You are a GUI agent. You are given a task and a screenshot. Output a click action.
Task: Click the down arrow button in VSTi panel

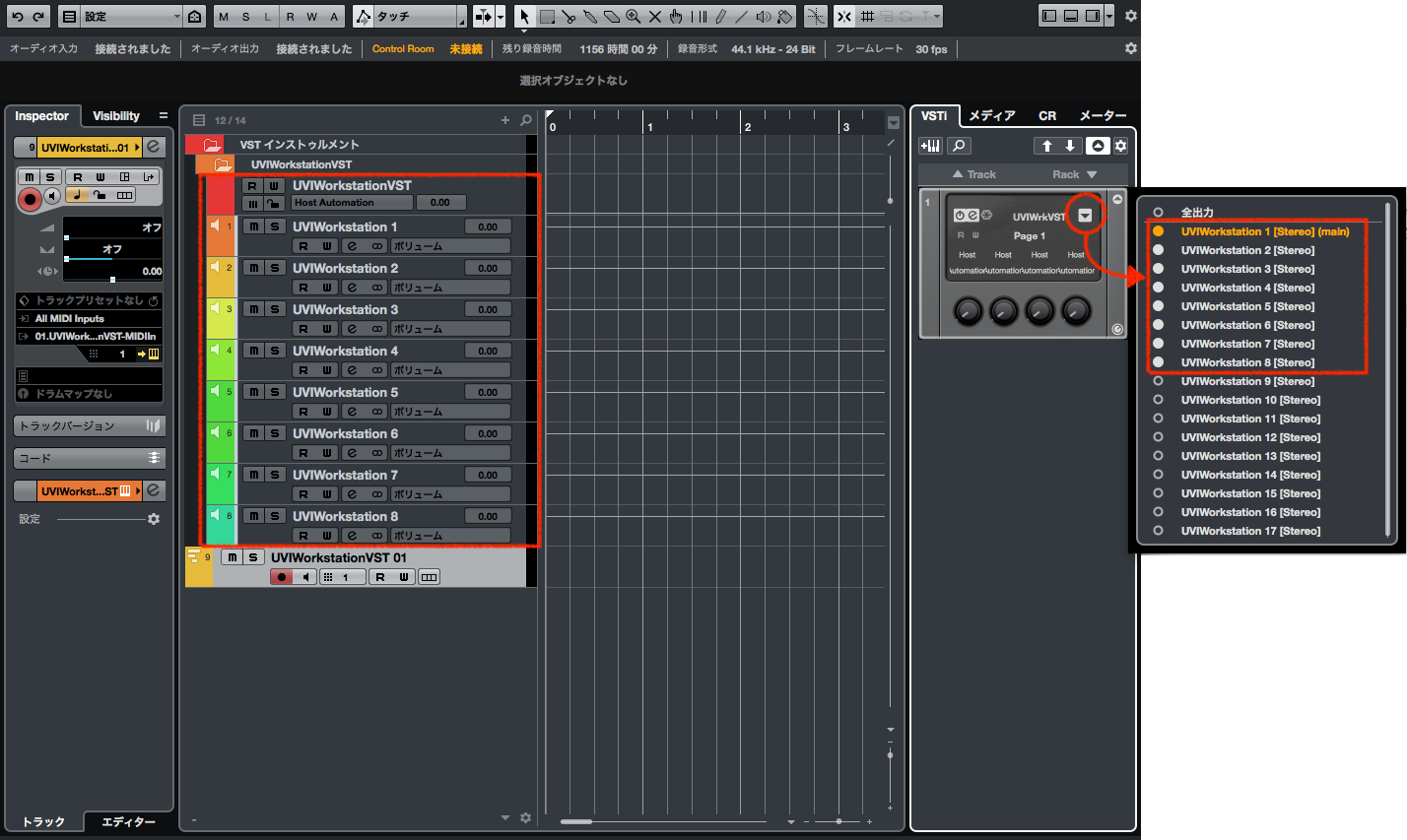coord(1070,146)
